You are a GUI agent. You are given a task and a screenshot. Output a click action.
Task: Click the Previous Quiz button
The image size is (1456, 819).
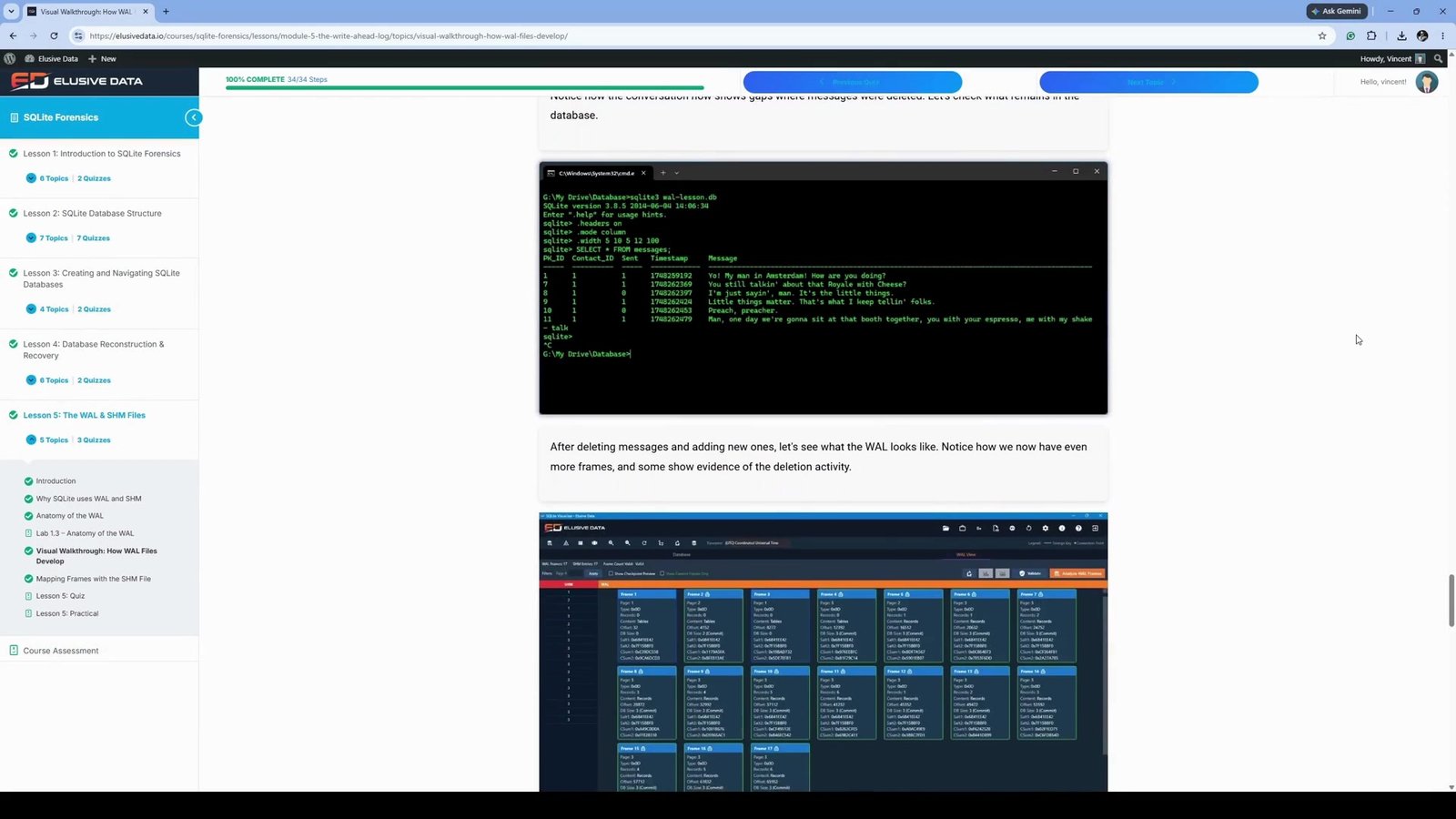[853, 82]
